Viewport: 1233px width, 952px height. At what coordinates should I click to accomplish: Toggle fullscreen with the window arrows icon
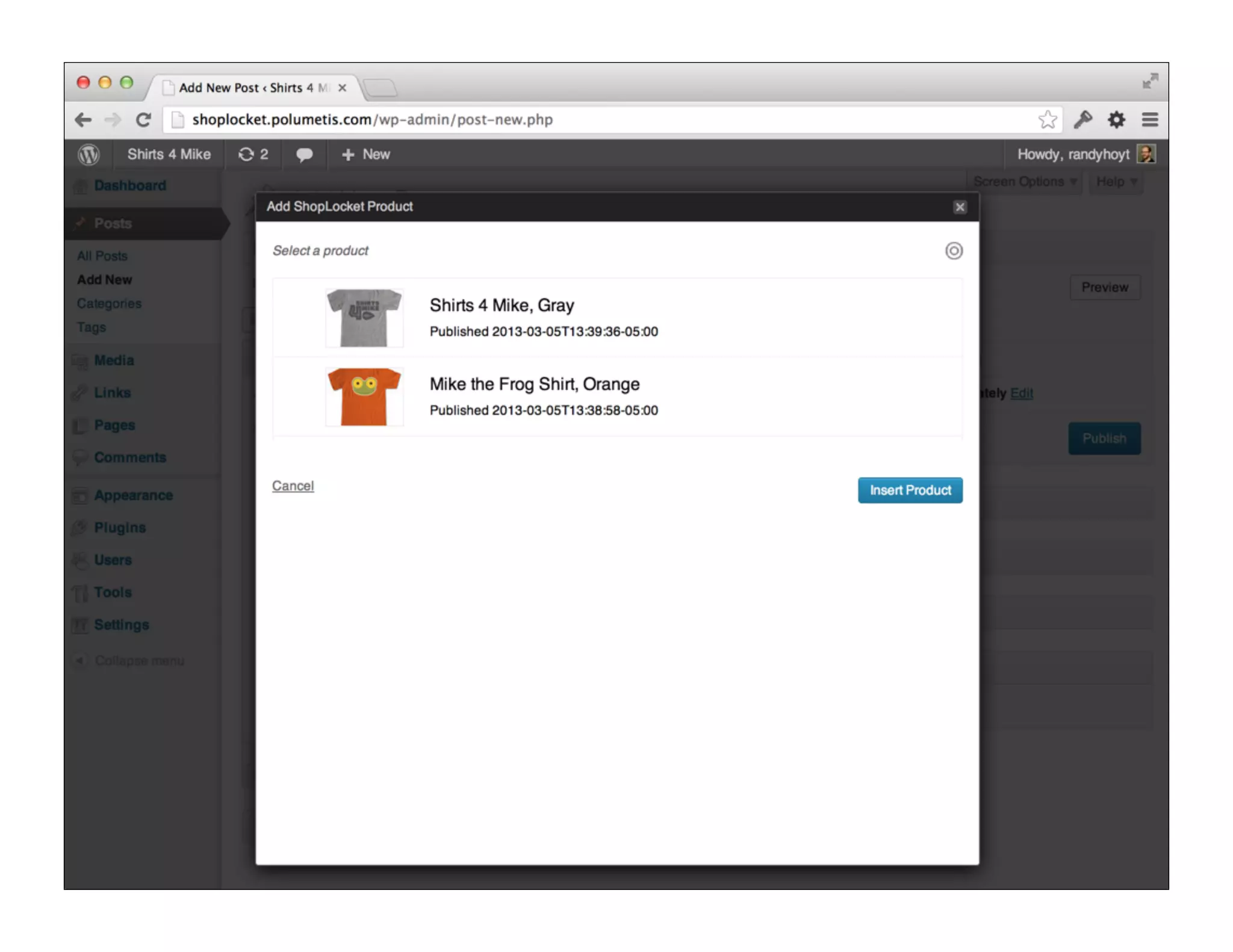1150,81
